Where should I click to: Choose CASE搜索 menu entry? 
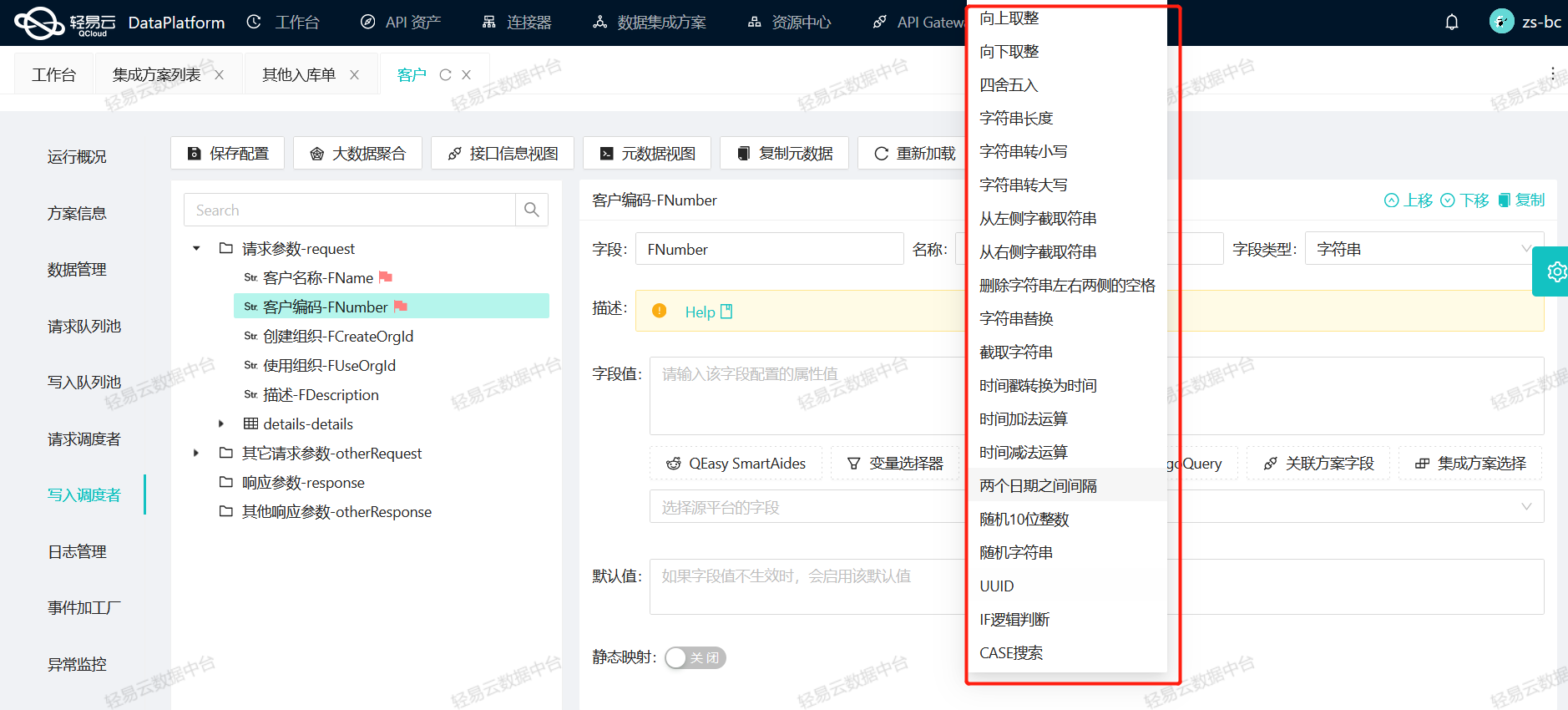(1066, 652)
